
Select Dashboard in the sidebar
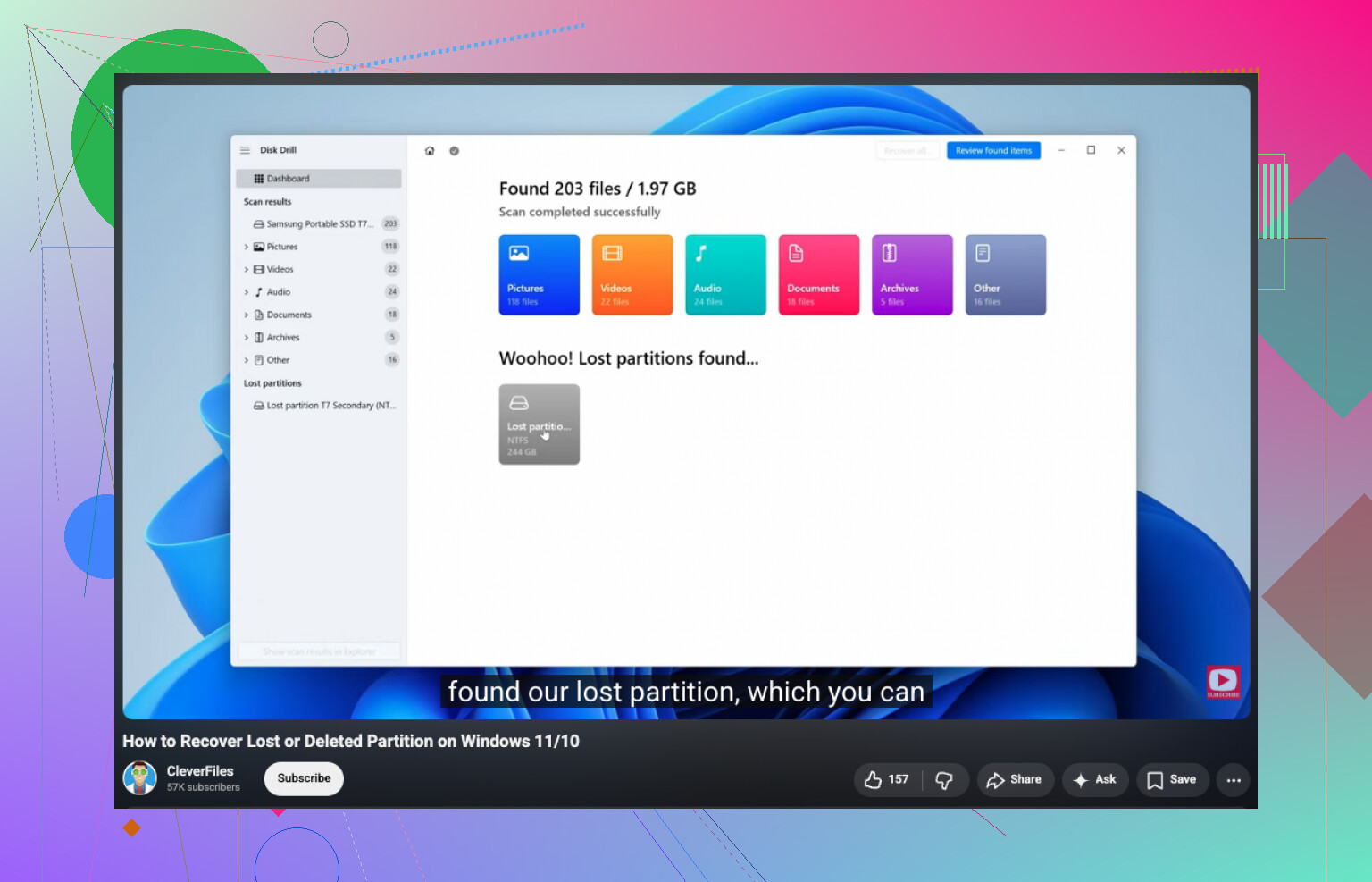point(318,179)
